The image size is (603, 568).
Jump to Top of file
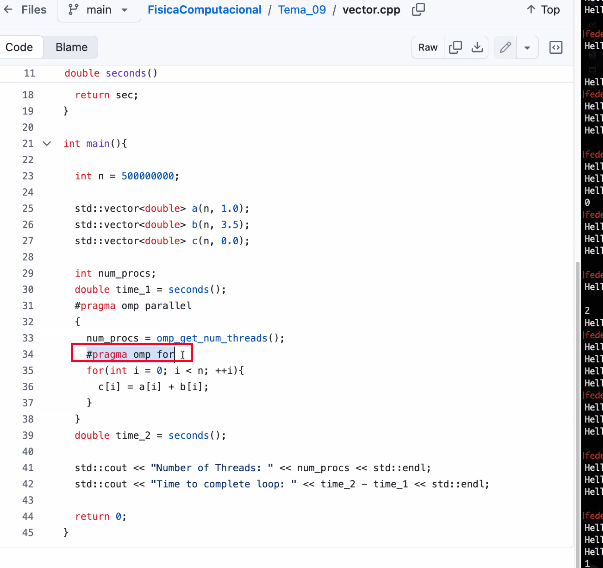click(x=543, y=10)
